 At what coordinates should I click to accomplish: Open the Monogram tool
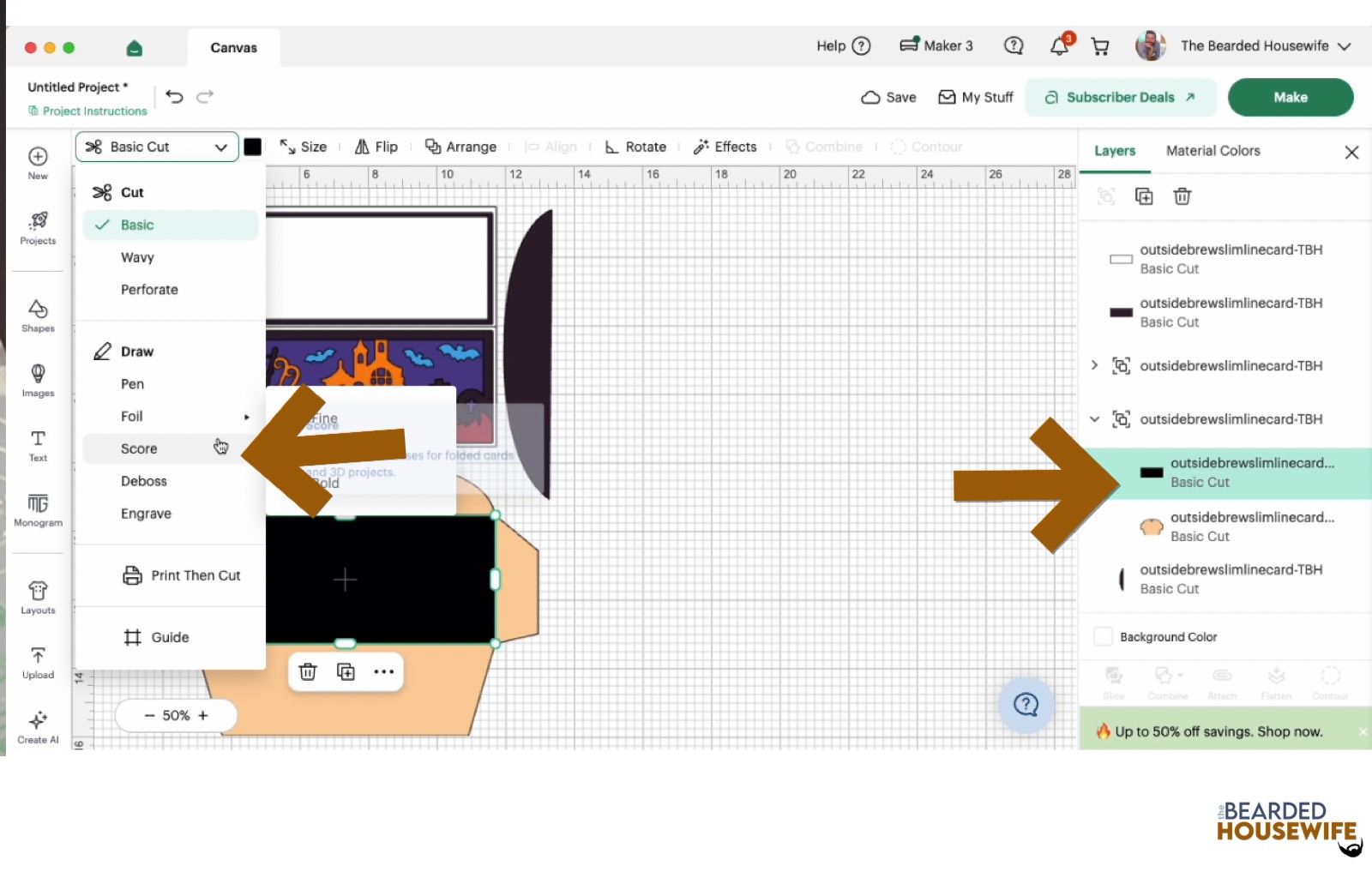pos(38,510)
